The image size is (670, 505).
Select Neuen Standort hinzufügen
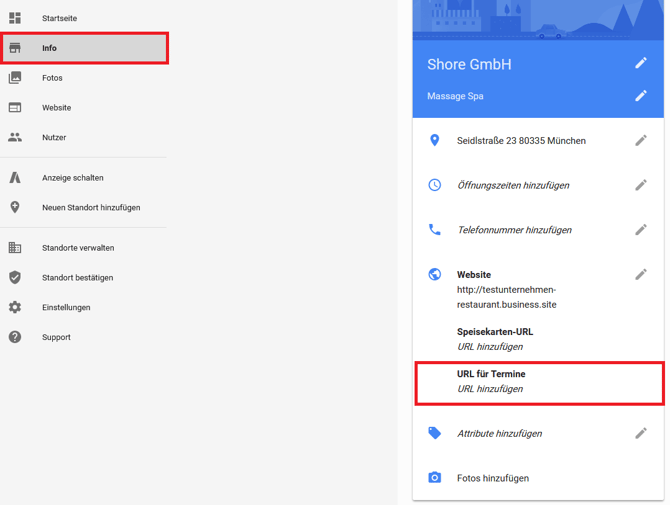click(x=91, y=207)
